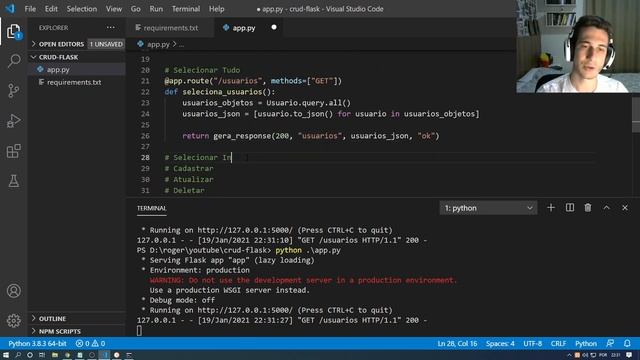This screenshot has height=360, width=640.
Task: Change indentation via Spaces: 4
Action: point(500,343)
